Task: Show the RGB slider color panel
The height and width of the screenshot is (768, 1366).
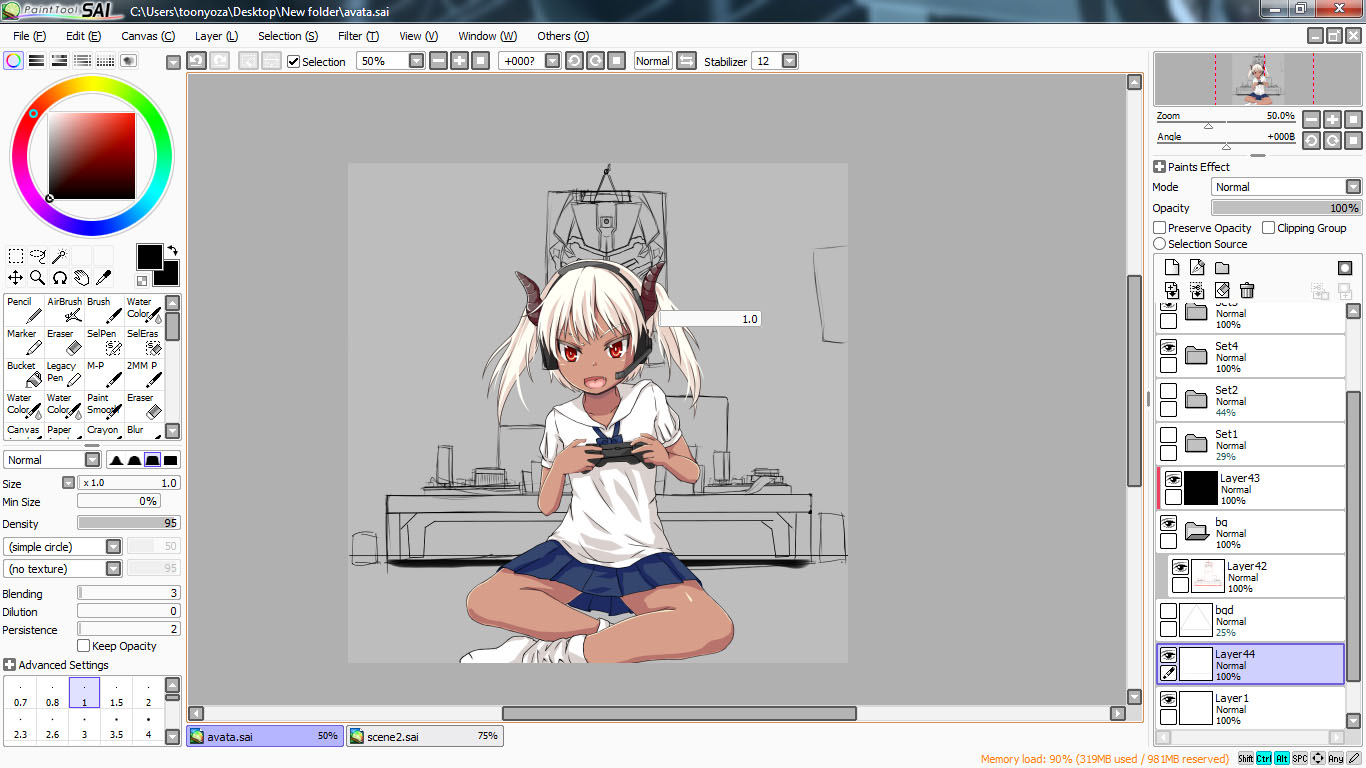Action: (x=37, y=61)
